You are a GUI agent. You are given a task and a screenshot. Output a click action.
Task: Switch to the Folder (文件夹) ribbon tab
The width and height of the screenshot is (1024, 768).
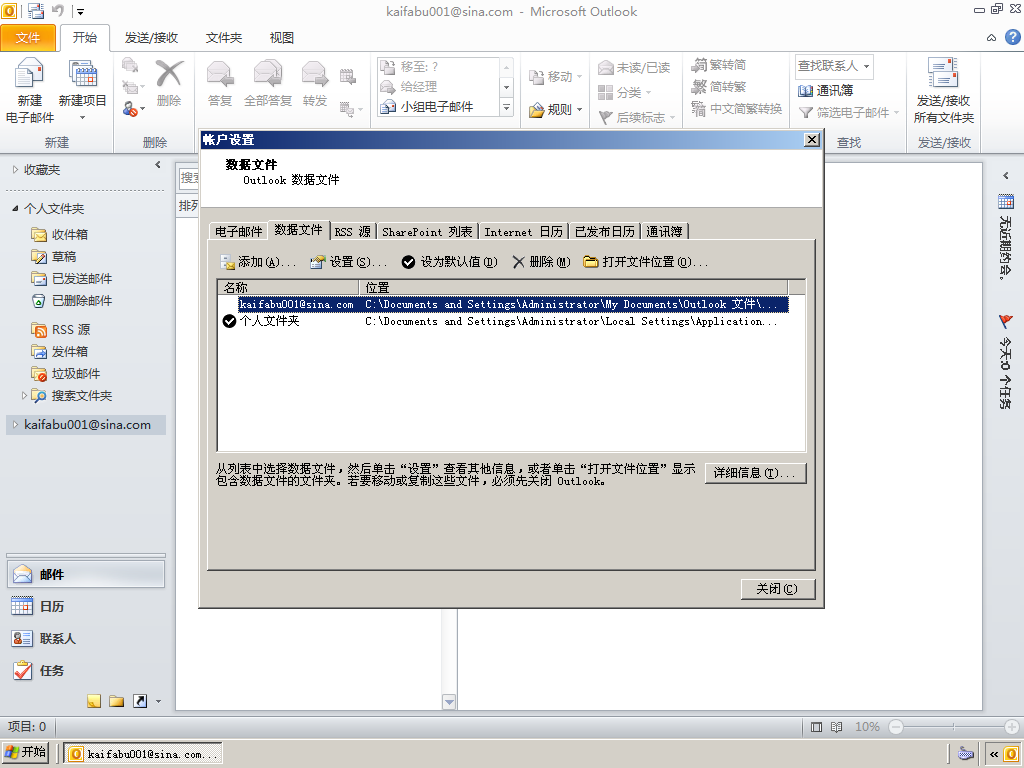(224, 38)
